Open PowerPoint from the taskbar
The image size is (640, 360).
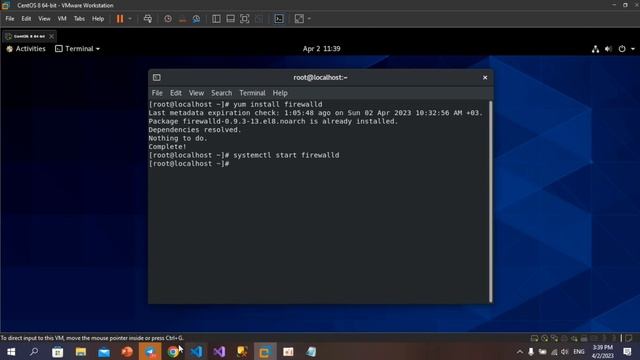(127, 351)
